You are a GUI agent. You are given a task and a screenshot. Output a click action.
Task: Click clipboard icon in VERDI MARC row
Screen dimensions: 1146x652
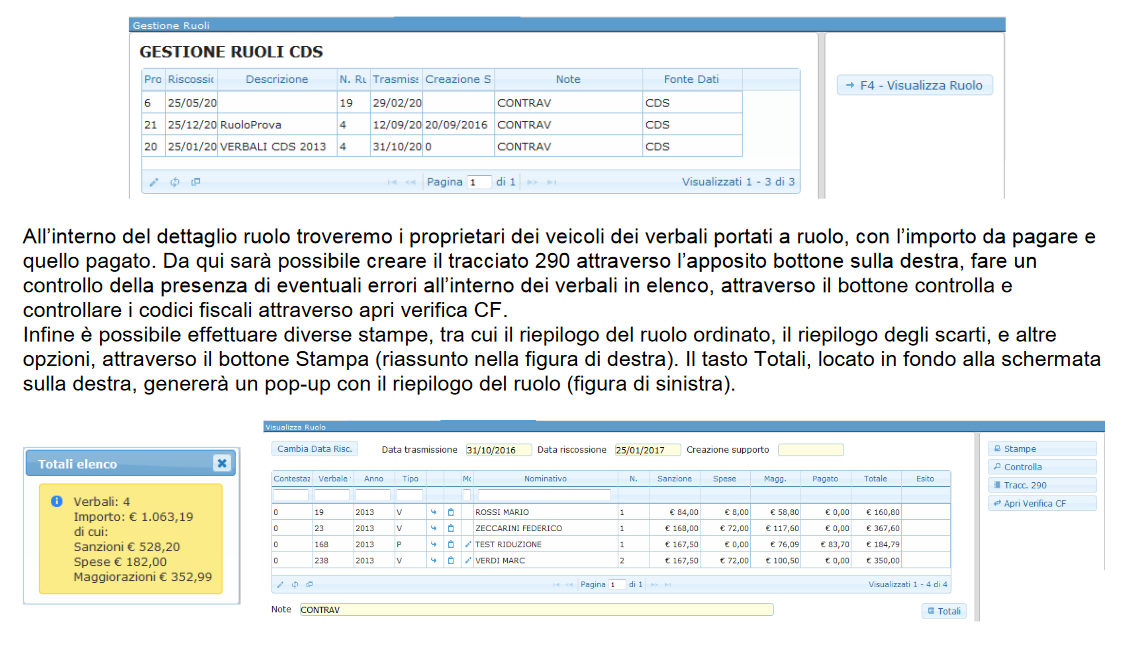(x=451, y=561)
